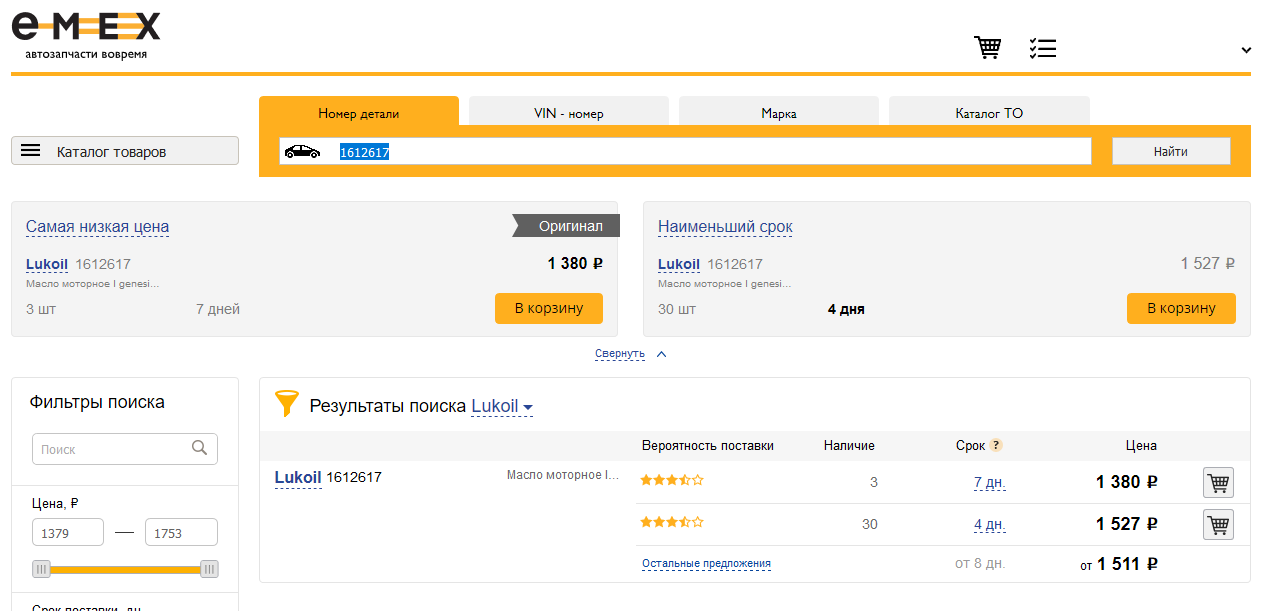
Task: Click the left price slider handle
Action: tap(41, 569)
